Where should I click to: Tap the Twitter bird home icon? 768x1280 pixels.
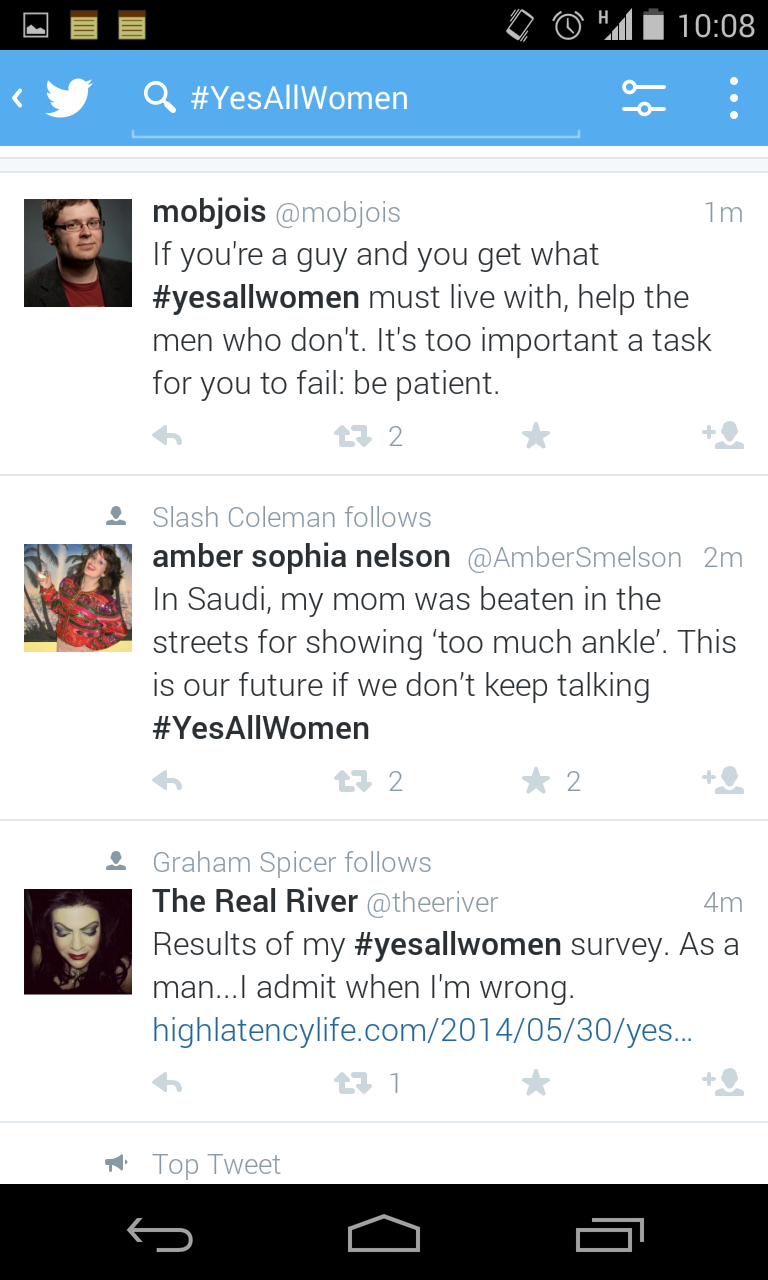(69, 98)
